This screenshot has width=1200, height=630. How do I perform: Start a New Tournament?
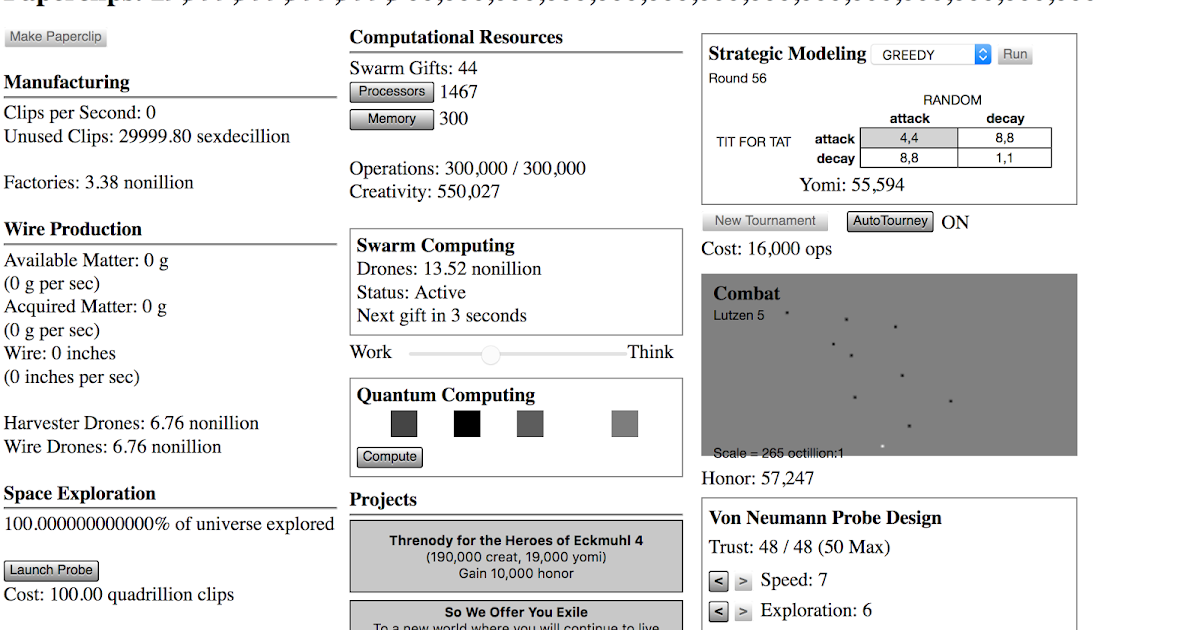click(766, 221)
